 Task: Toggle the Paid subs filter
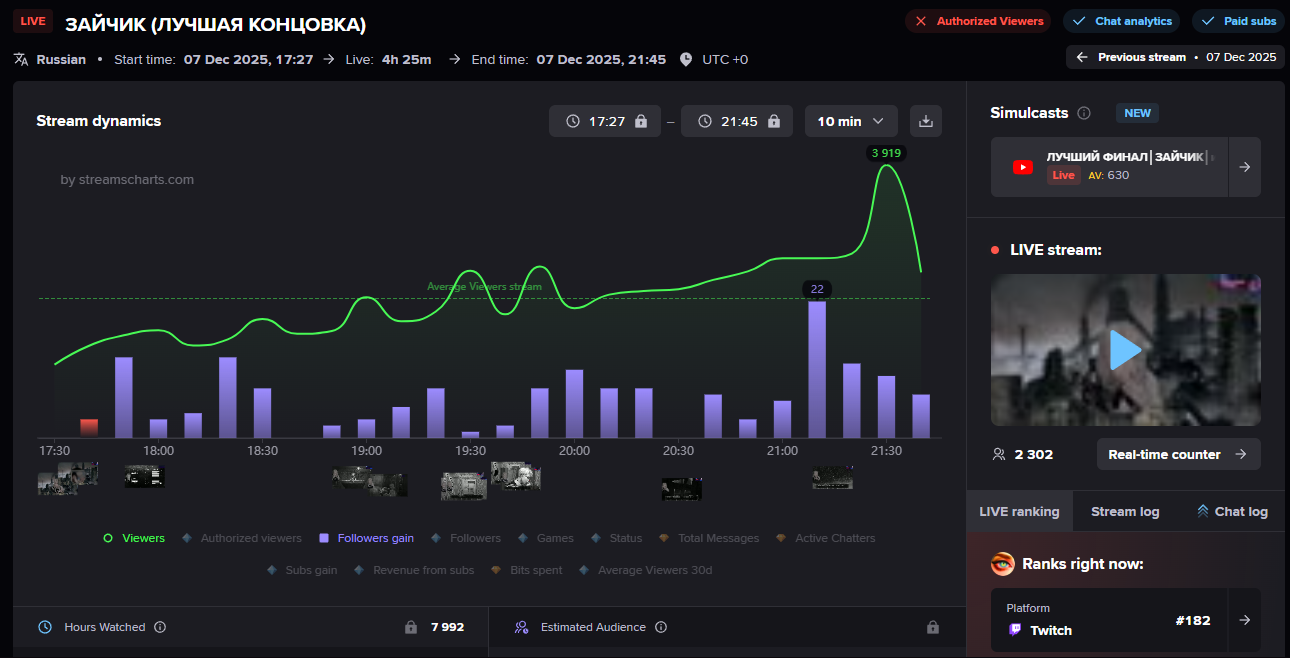click(x=1238, y=21)
